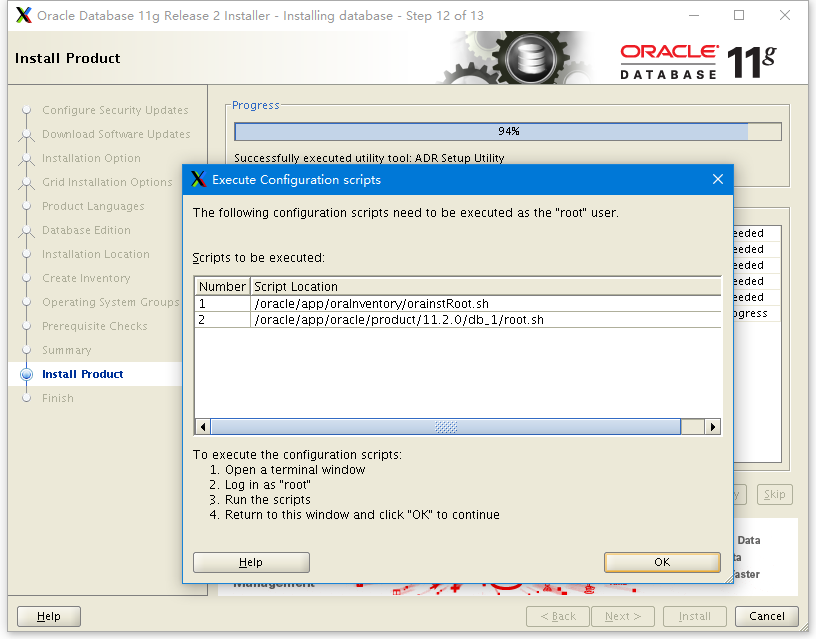Click the X icon in dialog title bar

tap(198, 179)
